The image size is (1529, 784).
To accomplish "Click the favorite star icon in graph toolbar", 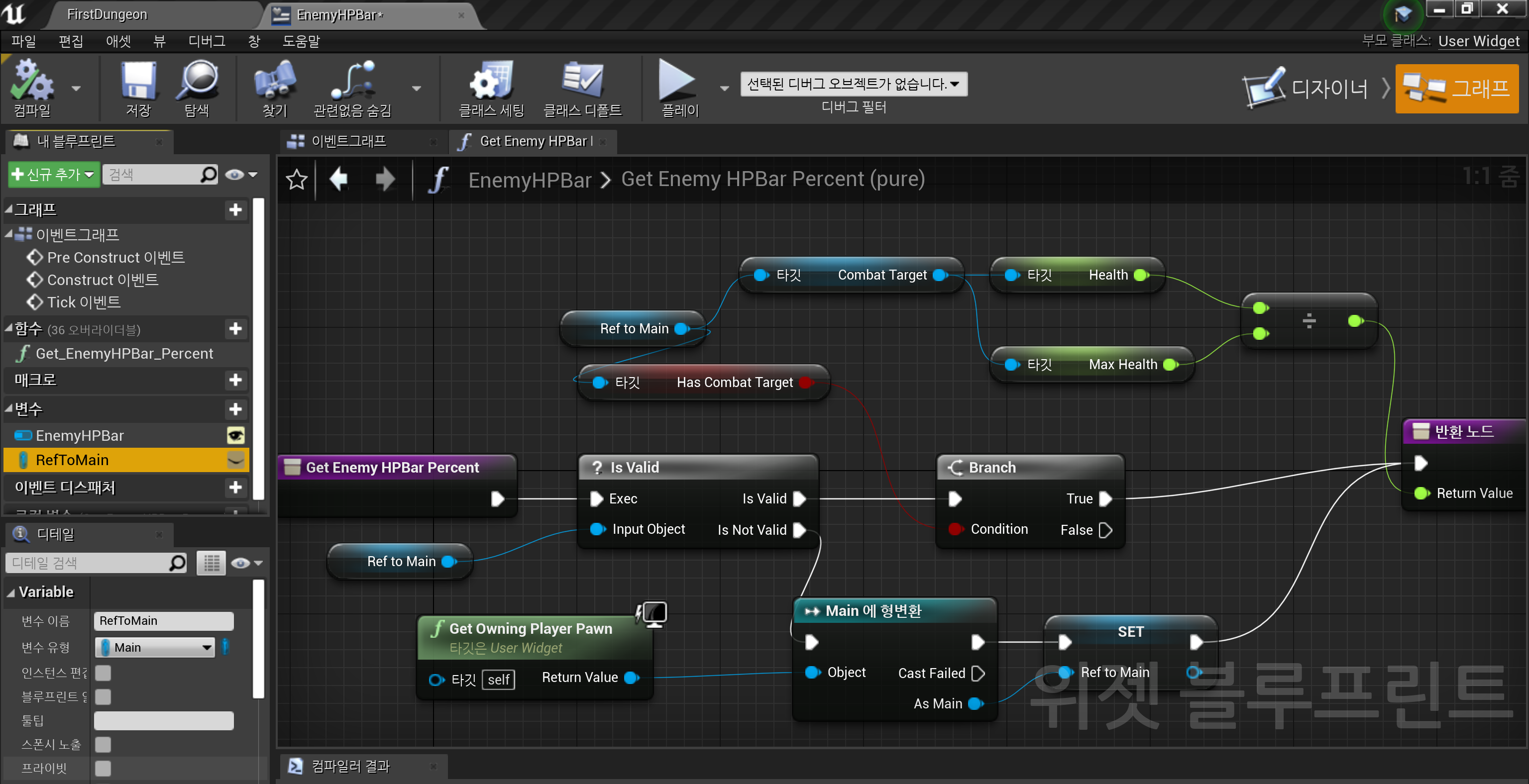I will (297, 179).
